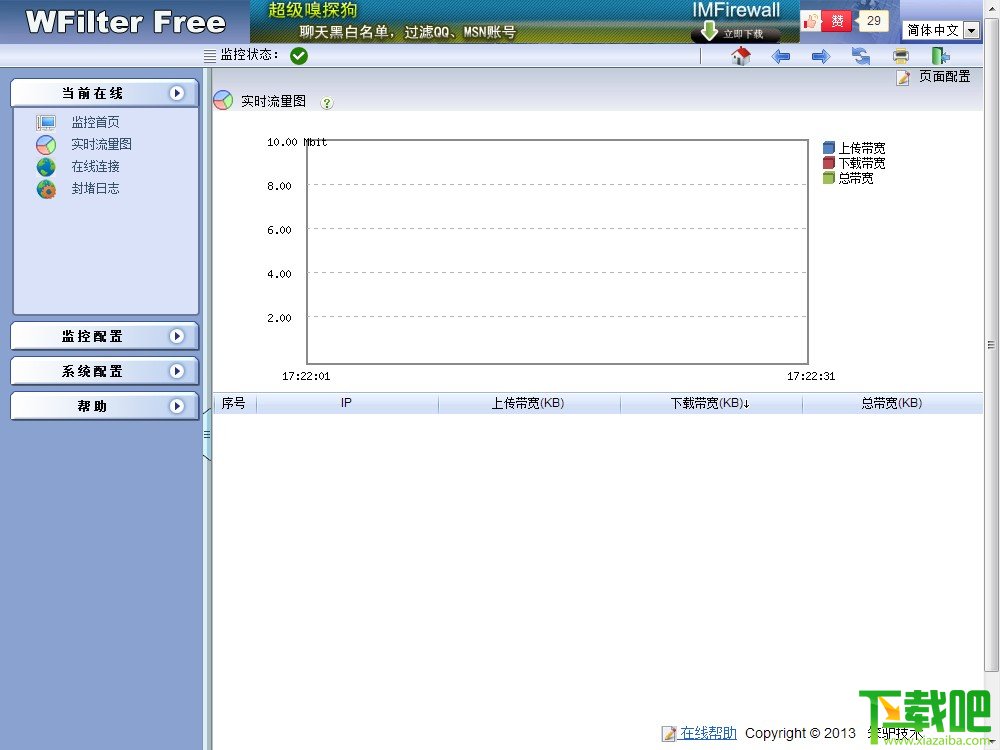The height and width of the screenshot is (750, 1000).
Task: Sort table by 下载带宽(KB) column
Action: coord(710,403)
